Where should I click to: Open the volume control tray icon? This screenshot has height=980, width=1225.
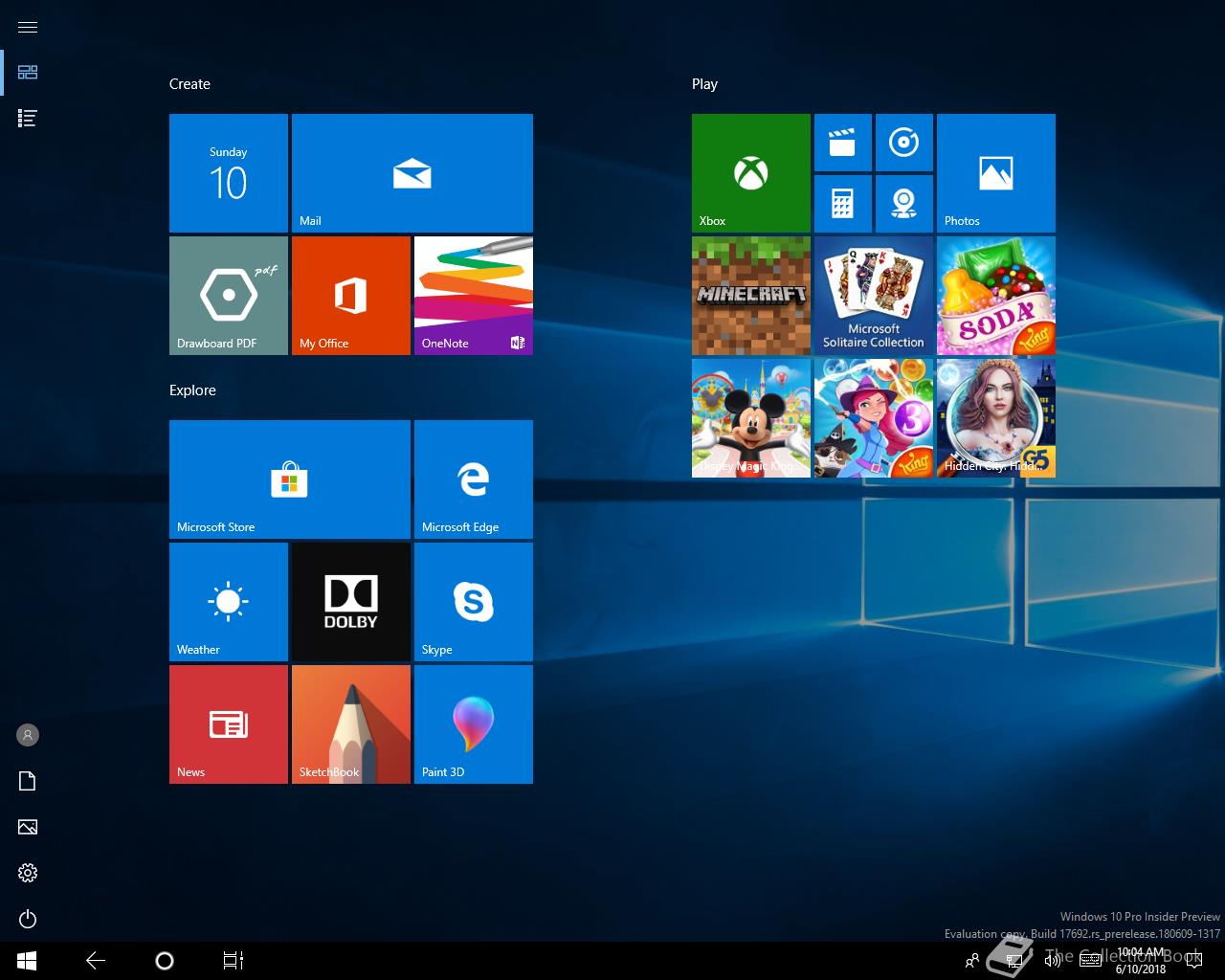pyautogui.click(x=1053, y=961)
